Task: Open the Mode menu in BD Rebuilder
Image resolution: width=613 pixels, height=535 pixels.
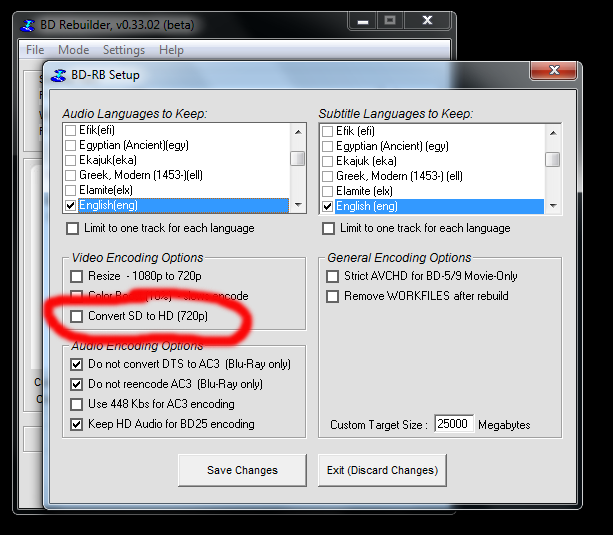Action: (73, 50)
